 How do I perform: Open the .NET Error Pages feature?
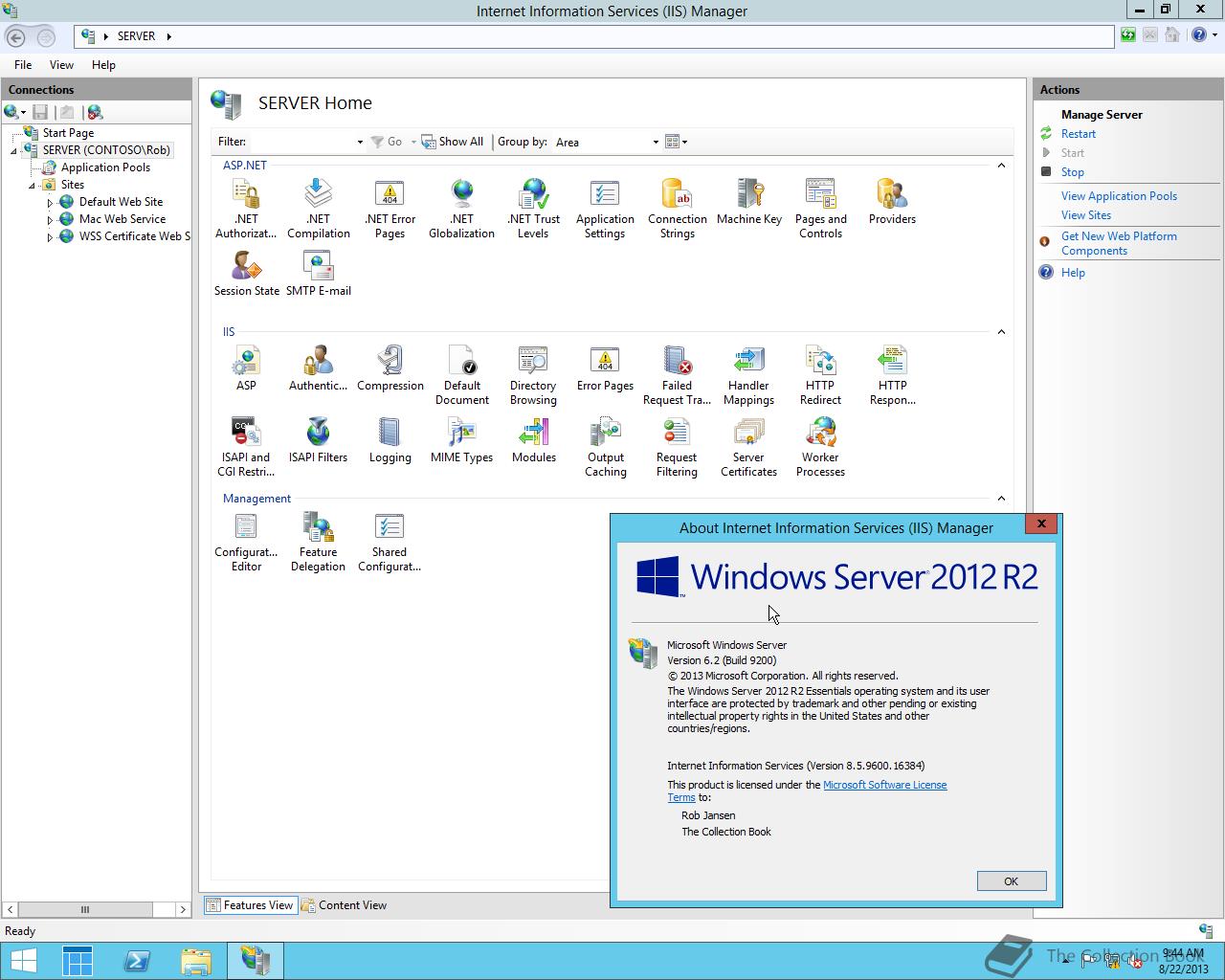point(390,209)
